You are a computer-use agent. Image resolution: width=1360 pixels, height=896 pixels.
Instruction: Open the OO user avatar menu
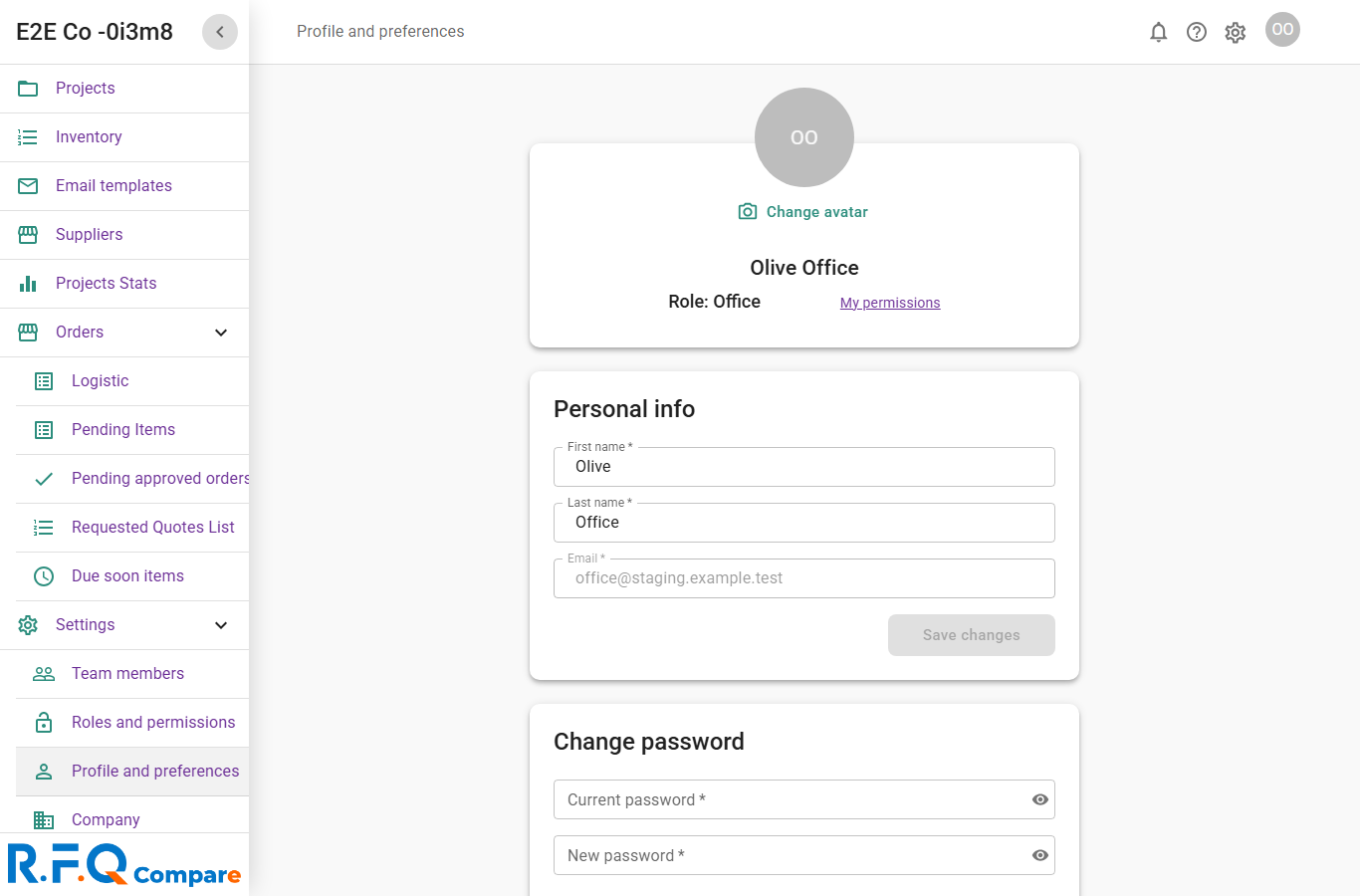1282,30
